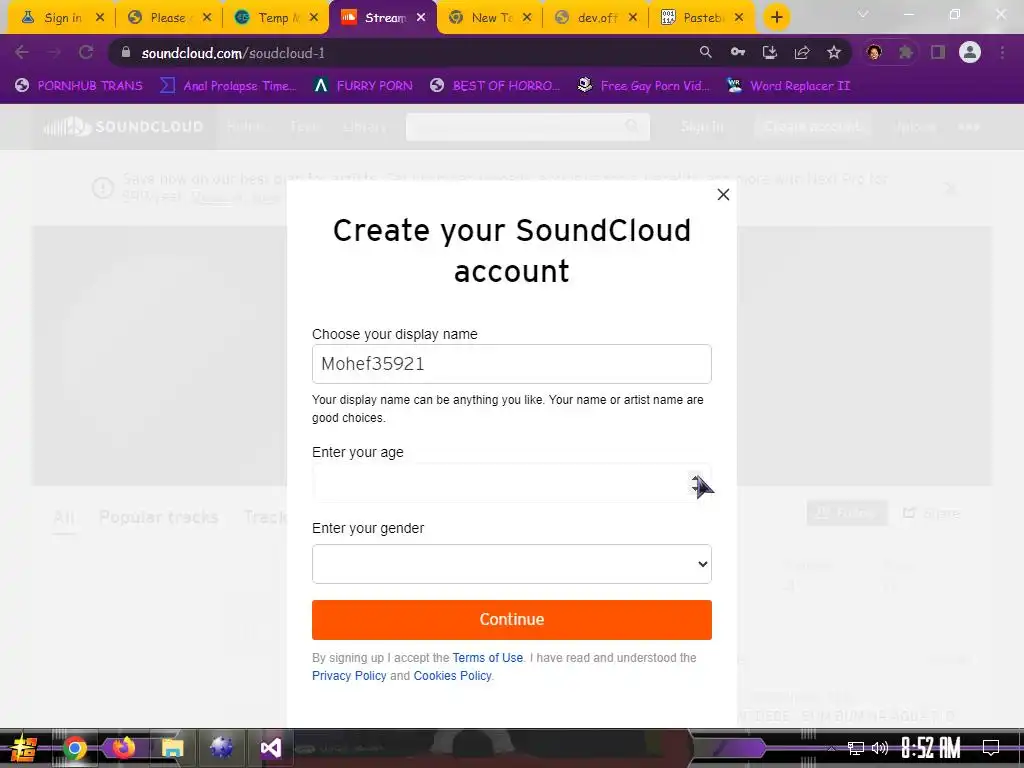
Task: Click Create account in SoundCloud header
Action: click(813, 127)
